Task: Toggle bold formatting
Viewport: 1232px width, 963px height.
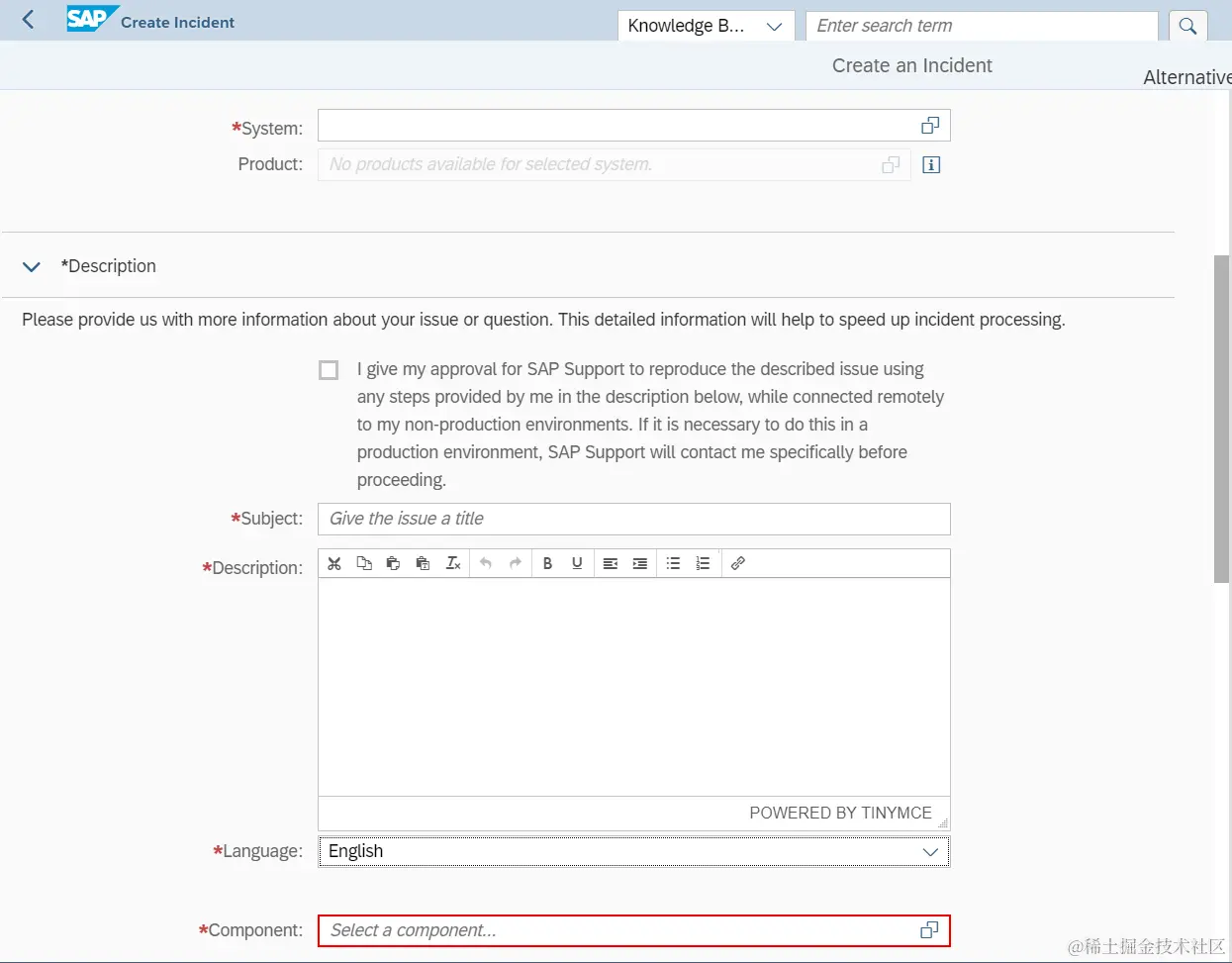Action: pyautogui.click(x=547, y=563)
